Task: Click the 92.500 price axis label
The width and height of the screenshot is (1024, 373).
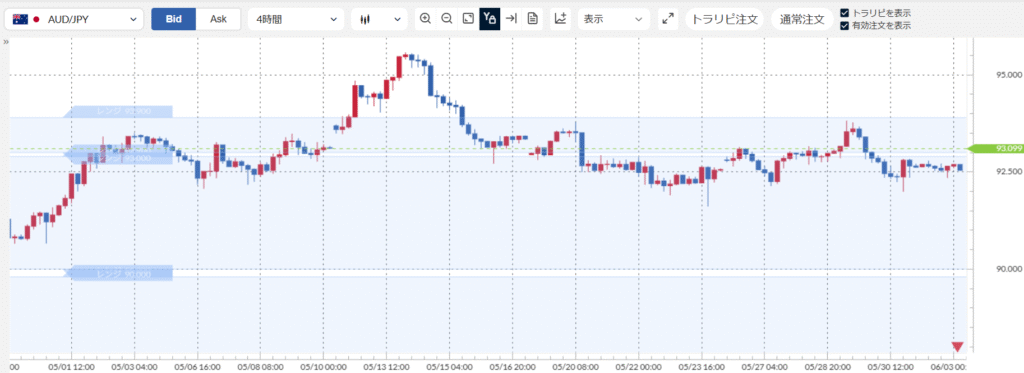Action: (x=1009, y=172)
